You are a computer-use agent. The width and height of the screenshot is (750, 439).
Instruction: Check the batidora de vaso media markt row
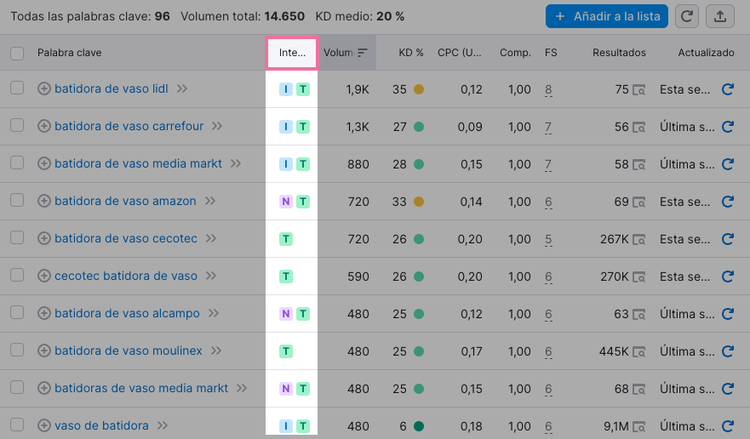tap(17, 163)
